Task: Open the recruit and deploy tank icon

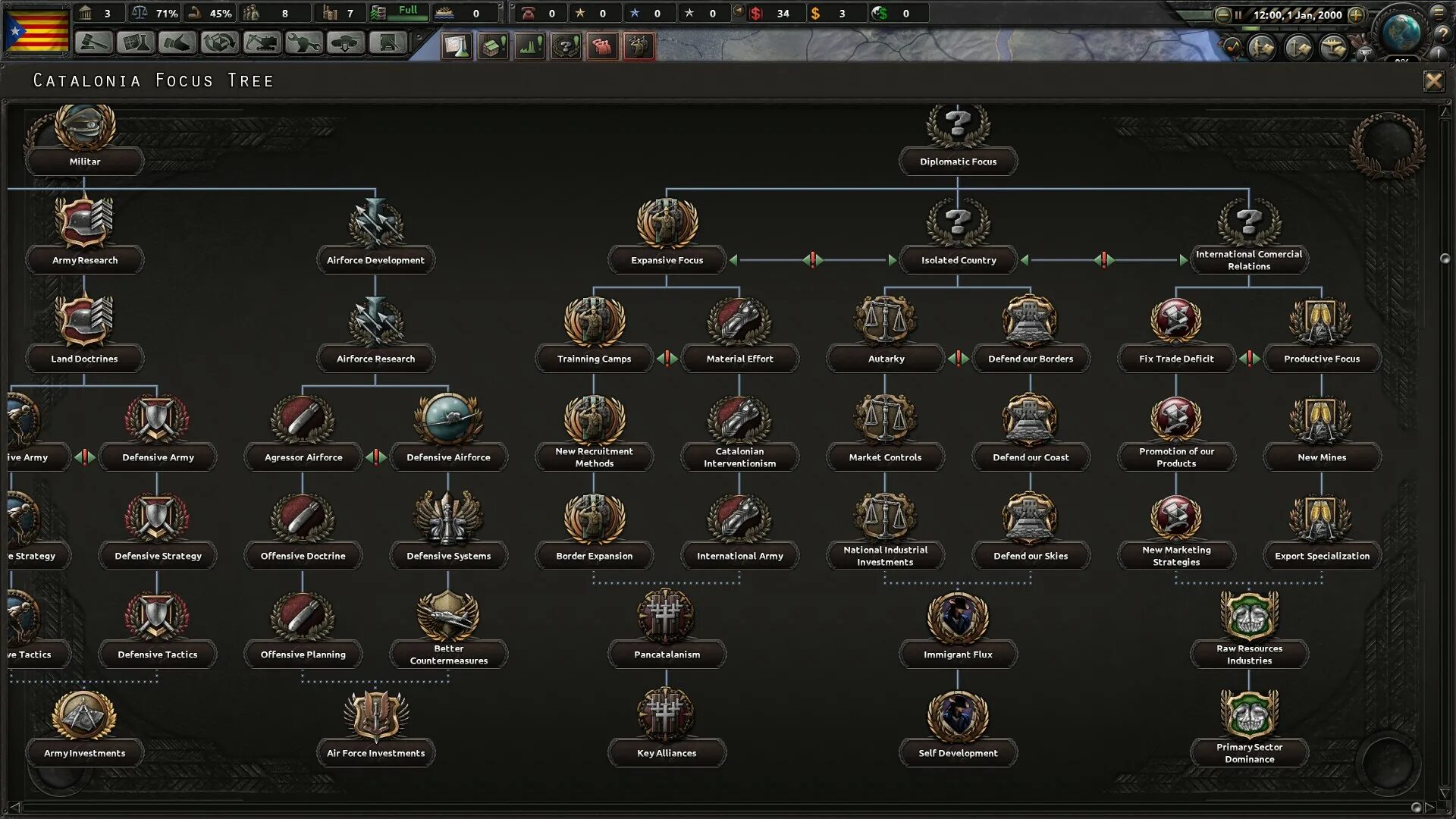Action: (345, 43)
